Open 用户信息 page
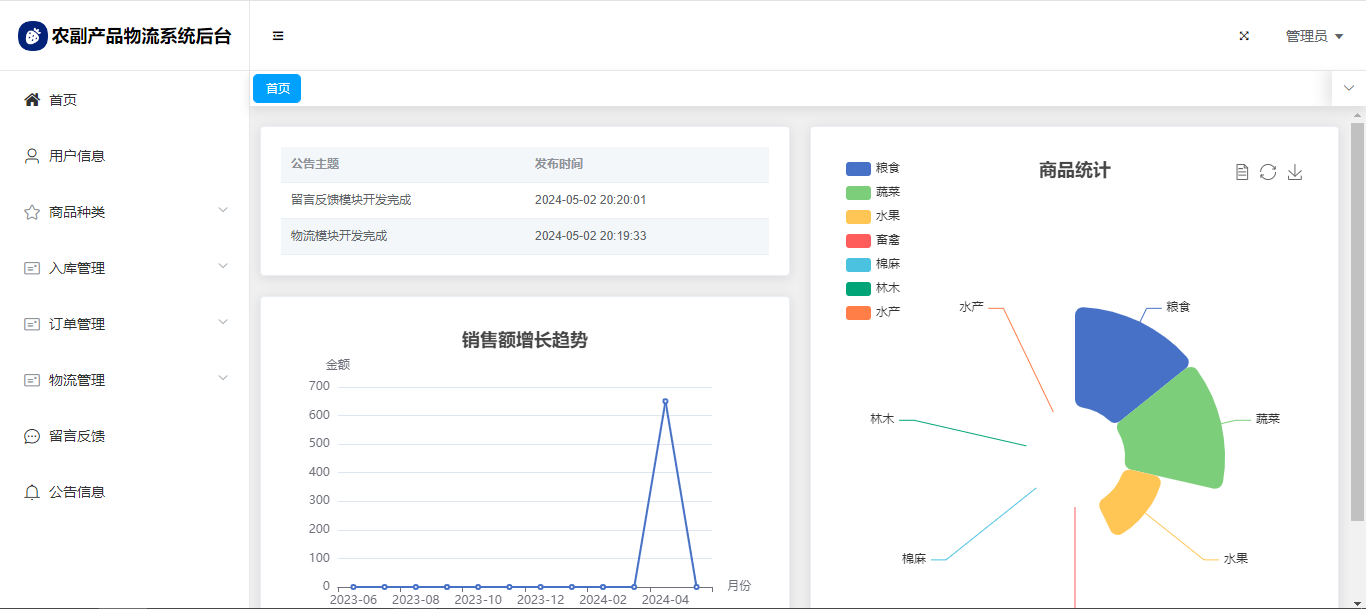The image size is (1366, 609). click(x=77, y=156)
